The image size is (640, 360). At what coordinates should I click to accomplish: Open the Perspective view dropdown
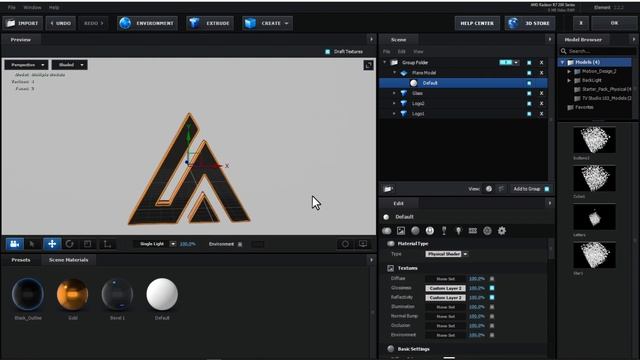tap(27, 65)
